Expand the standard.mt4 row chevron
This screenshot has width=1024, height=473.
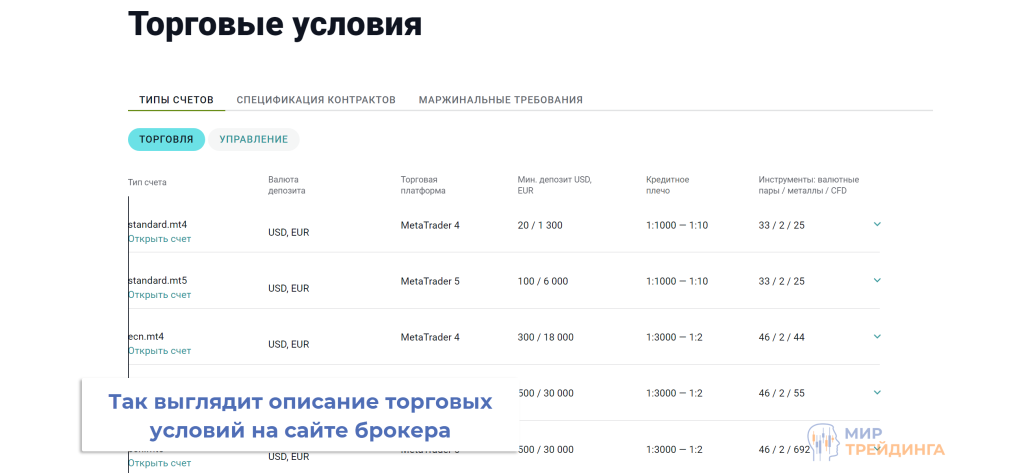click(877, 224)
